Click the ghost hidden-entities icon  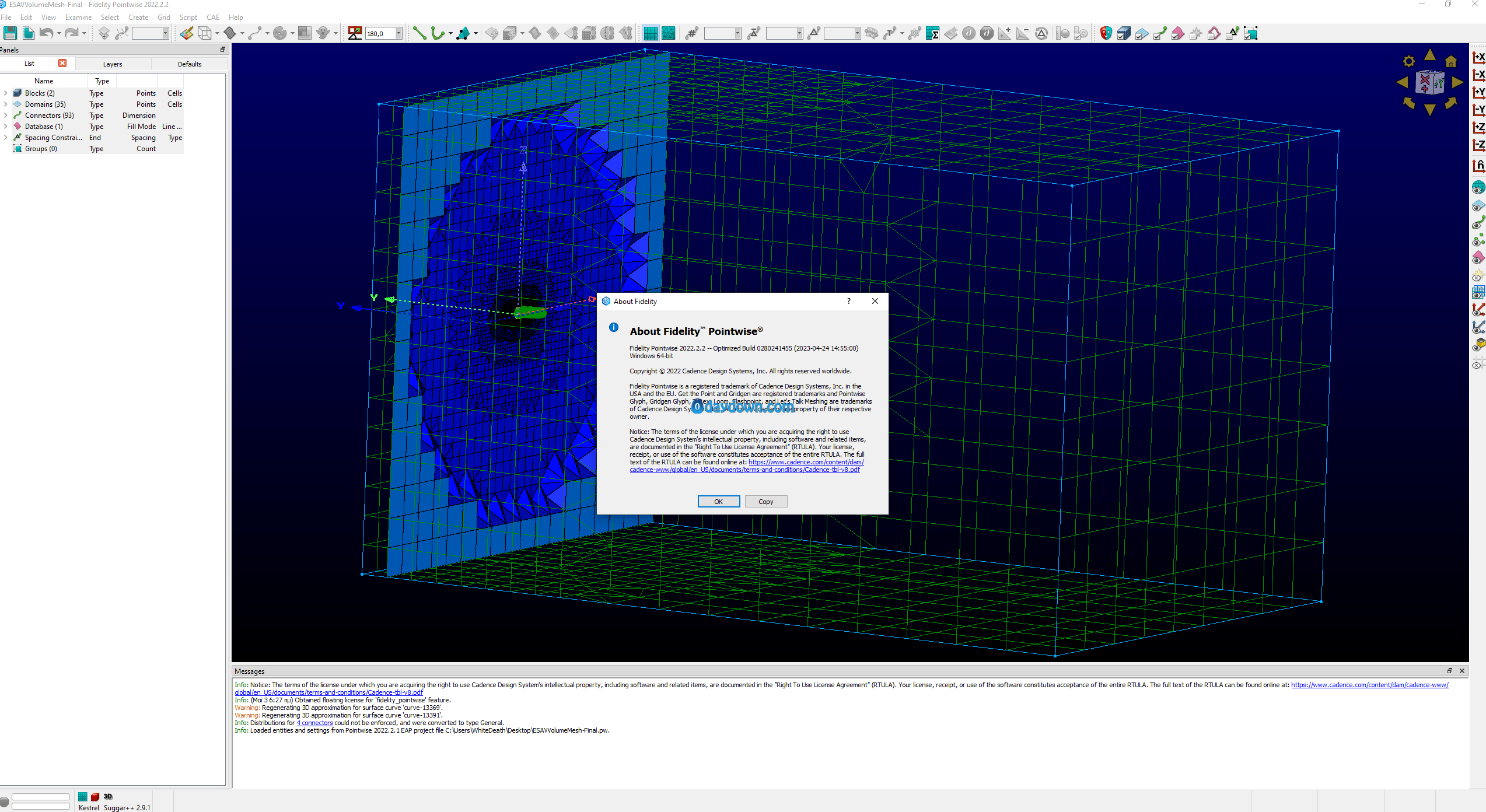(x=323, y=33)
